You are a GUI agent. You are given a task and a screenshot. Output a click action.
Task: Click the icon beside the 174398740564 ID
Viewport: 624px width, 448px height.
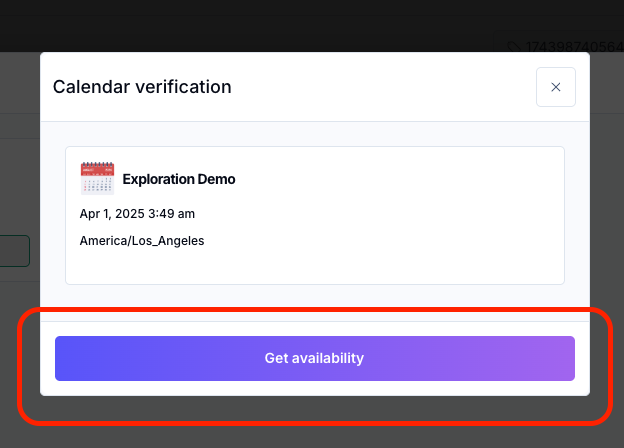click(x=514, y=46)
